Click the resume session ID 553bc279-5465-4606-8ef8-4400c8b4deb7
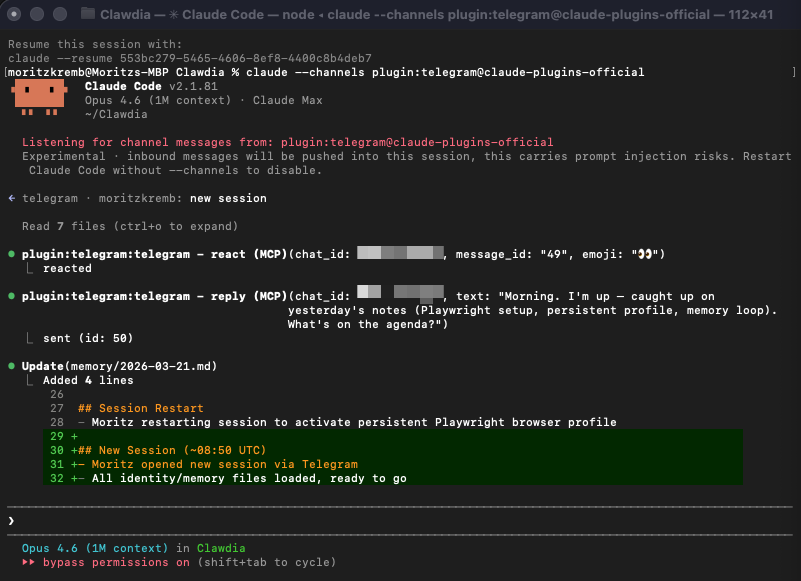The image size is (801, 581). point(246,58)
